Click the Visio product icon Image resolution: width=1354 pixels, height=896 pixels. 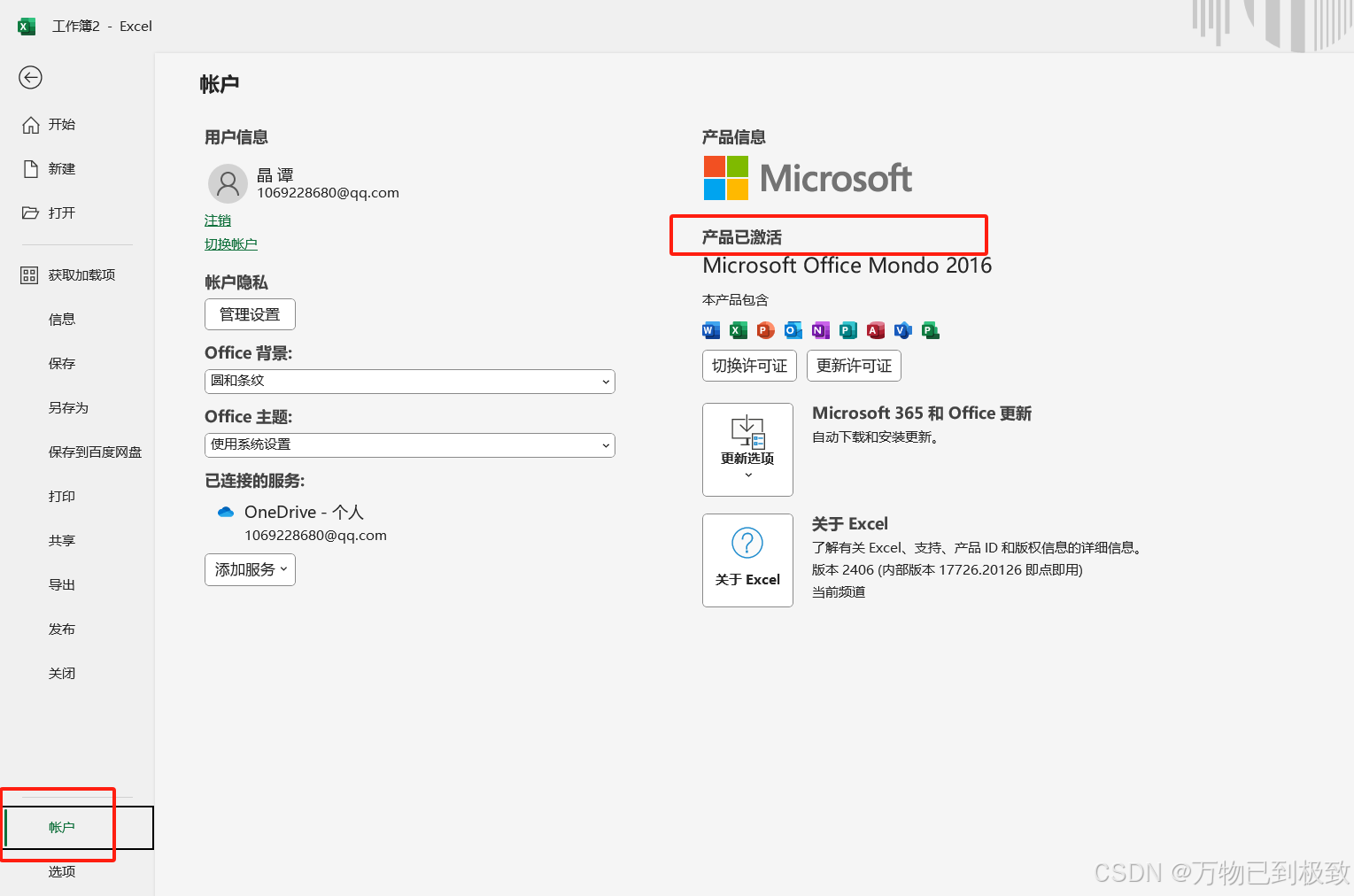[x=903, y=330]
